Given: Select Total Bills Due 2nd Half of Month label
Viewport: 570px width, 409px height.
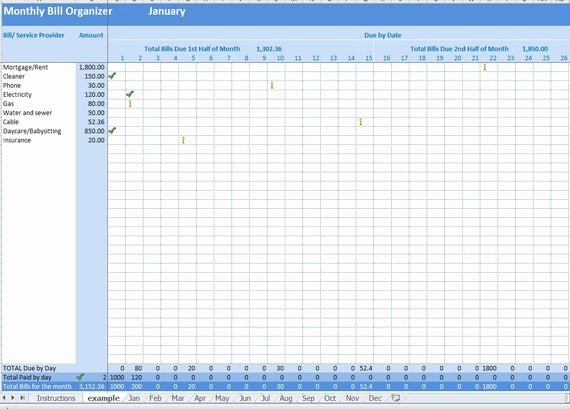Looking at the screenshot, I should 459,49.
